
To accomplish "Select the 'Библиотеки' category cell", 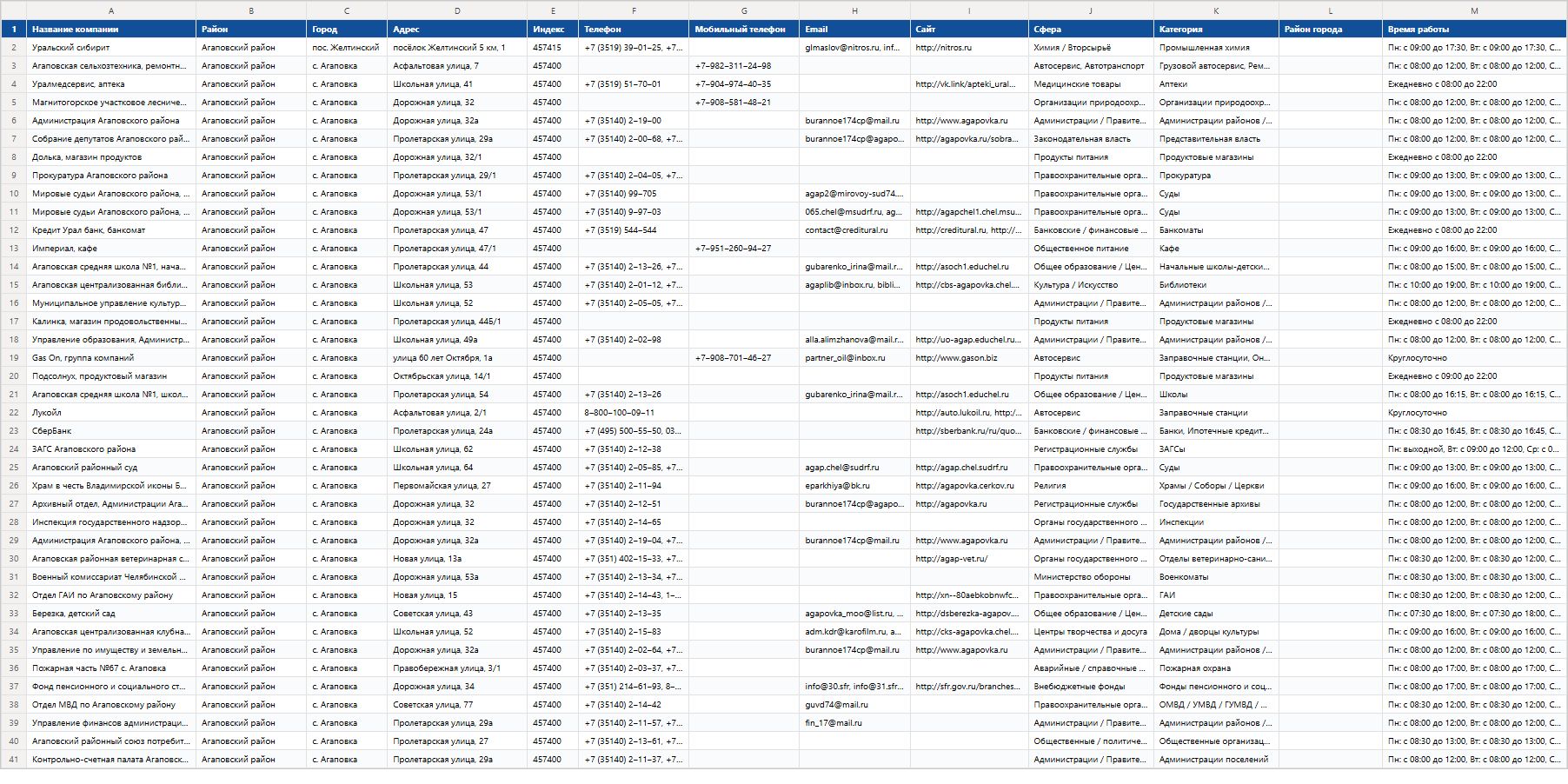I will click(x=1216, y=285).
